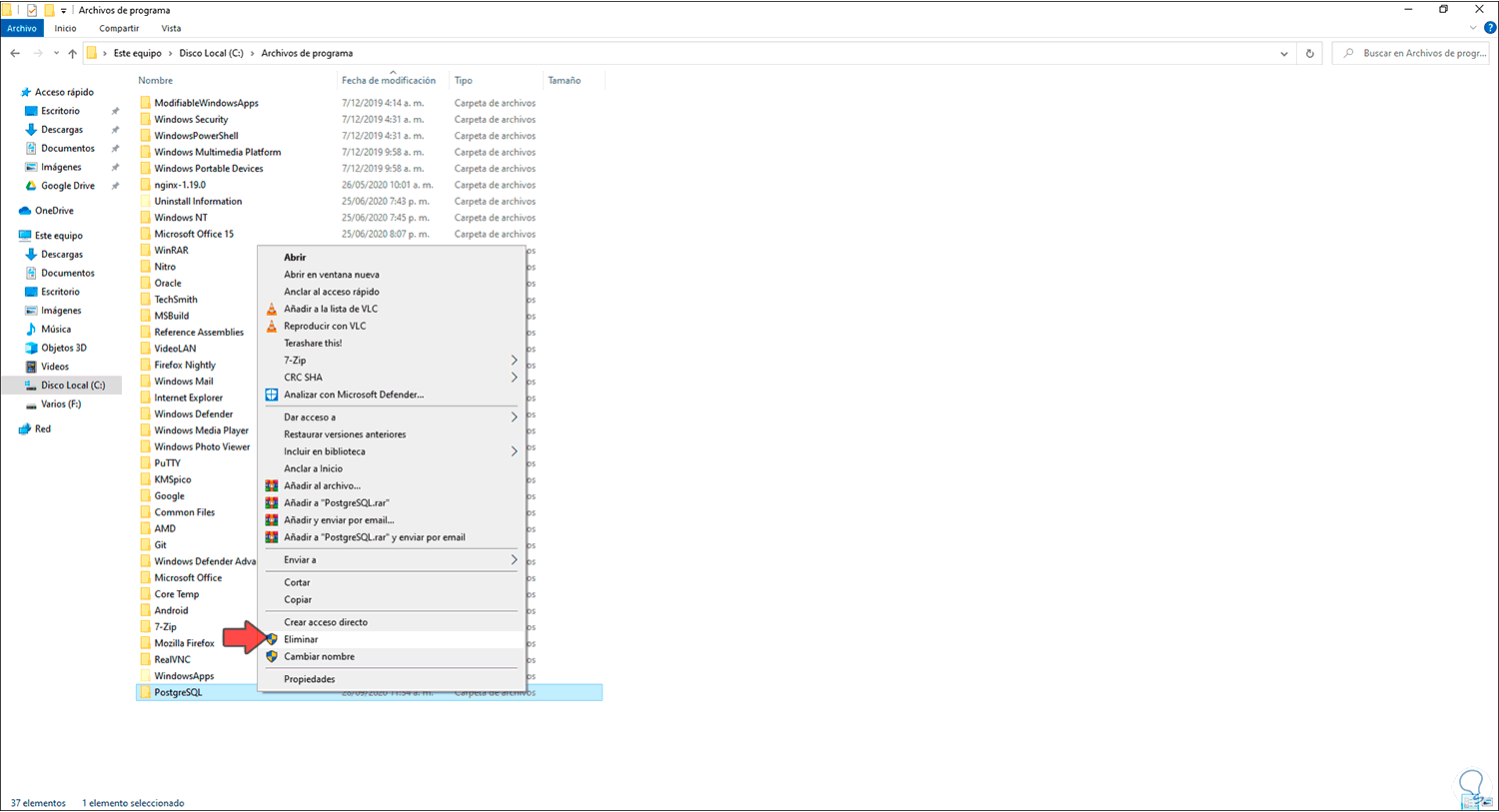Click Disco Local (C:) in the breadcrumb
The height and width of the screenshot is (812, 1499).
coord(211,53)
